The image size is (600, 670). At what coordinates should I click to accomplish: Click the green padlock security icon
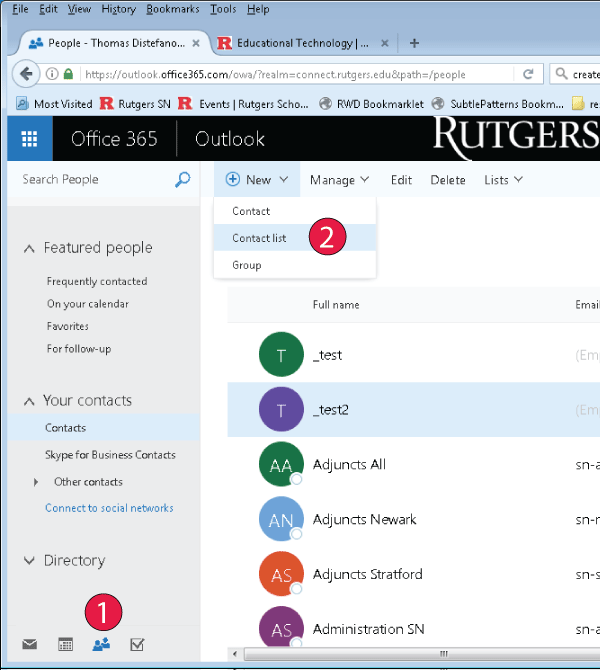[68, 74]
